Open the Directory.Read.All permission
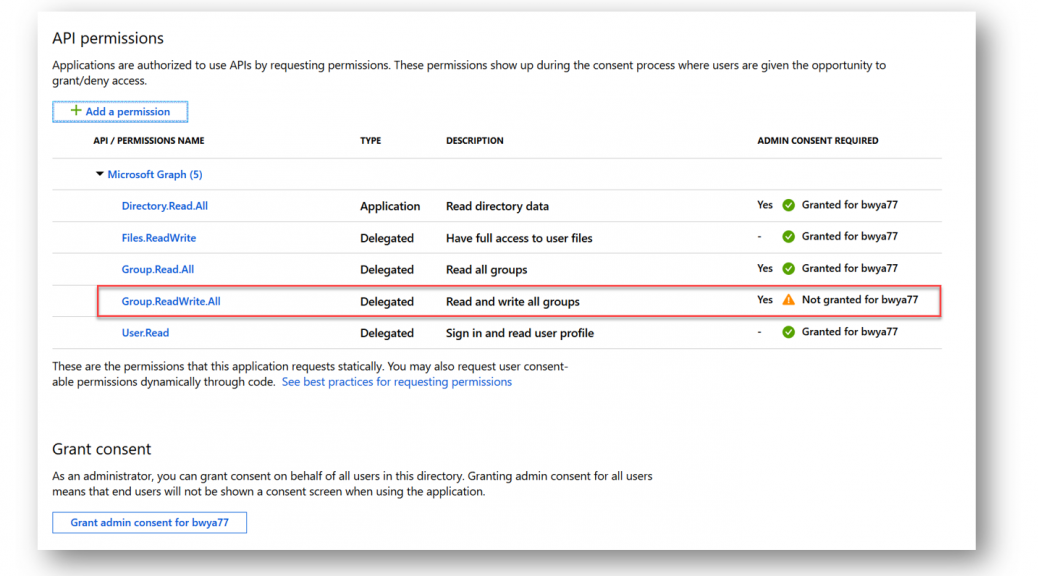 click(x=165, y=206)
